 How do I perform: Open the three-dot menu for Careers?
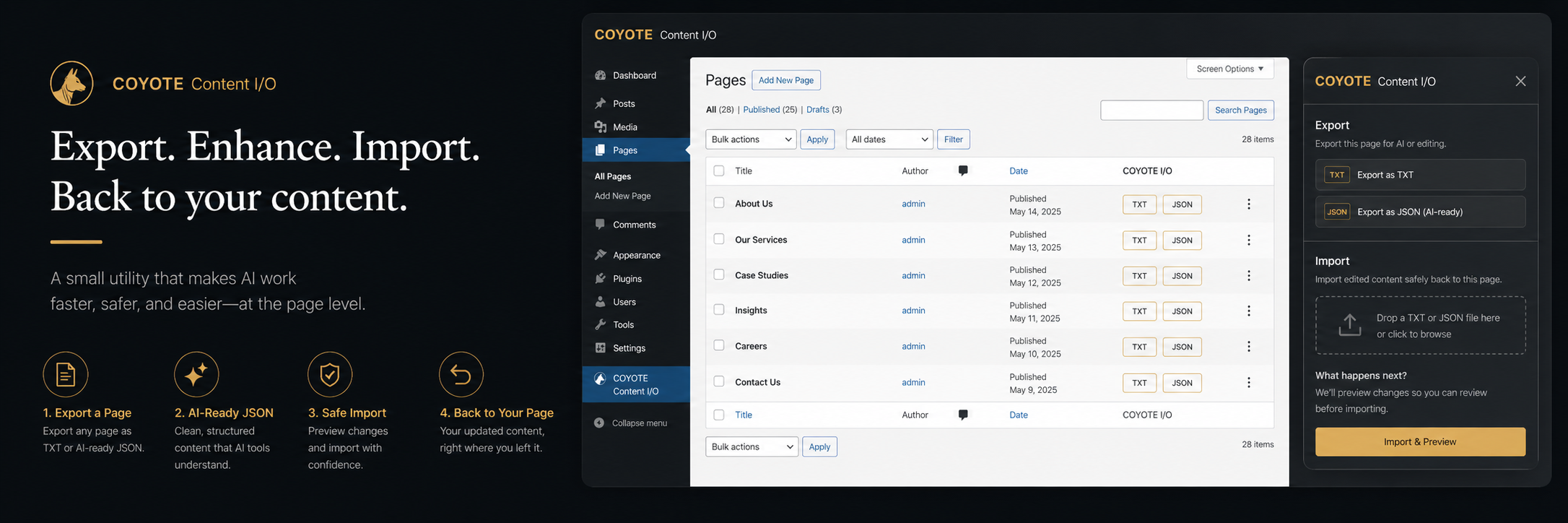click(x=1248, y=346)
